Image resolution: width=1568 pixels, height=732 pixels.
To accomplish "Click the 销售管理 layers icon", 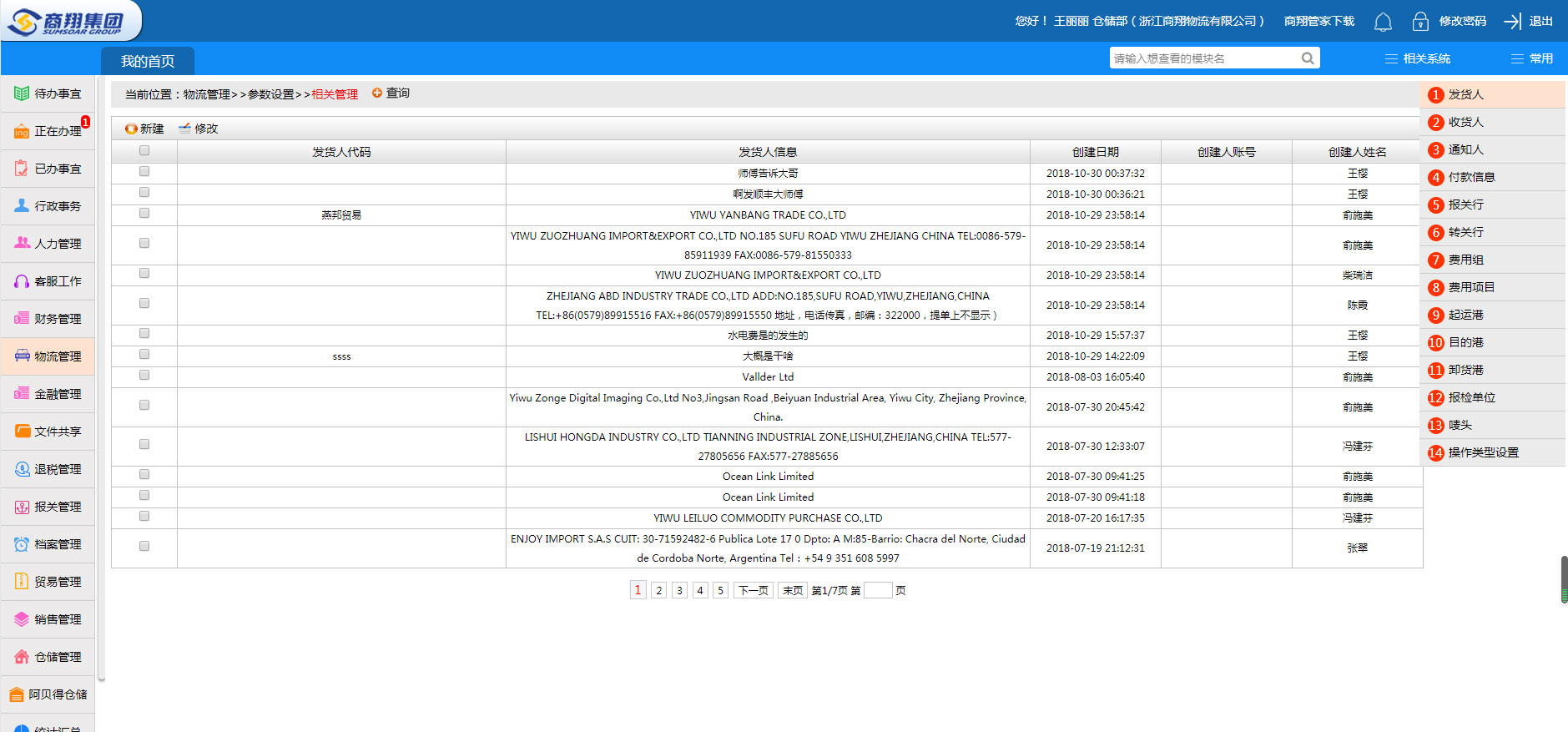I will [22, 619].
